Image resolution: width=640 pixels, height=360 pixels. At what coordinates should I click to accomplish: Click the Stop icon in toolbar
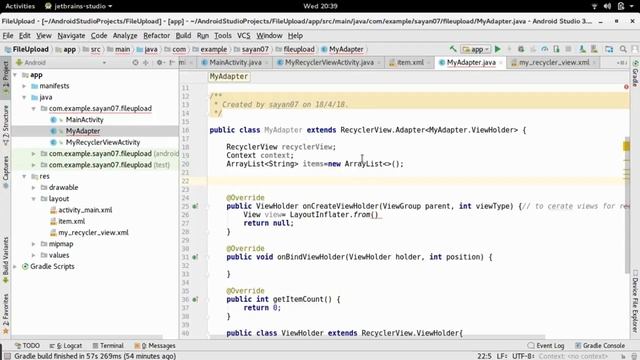[568, 49]
